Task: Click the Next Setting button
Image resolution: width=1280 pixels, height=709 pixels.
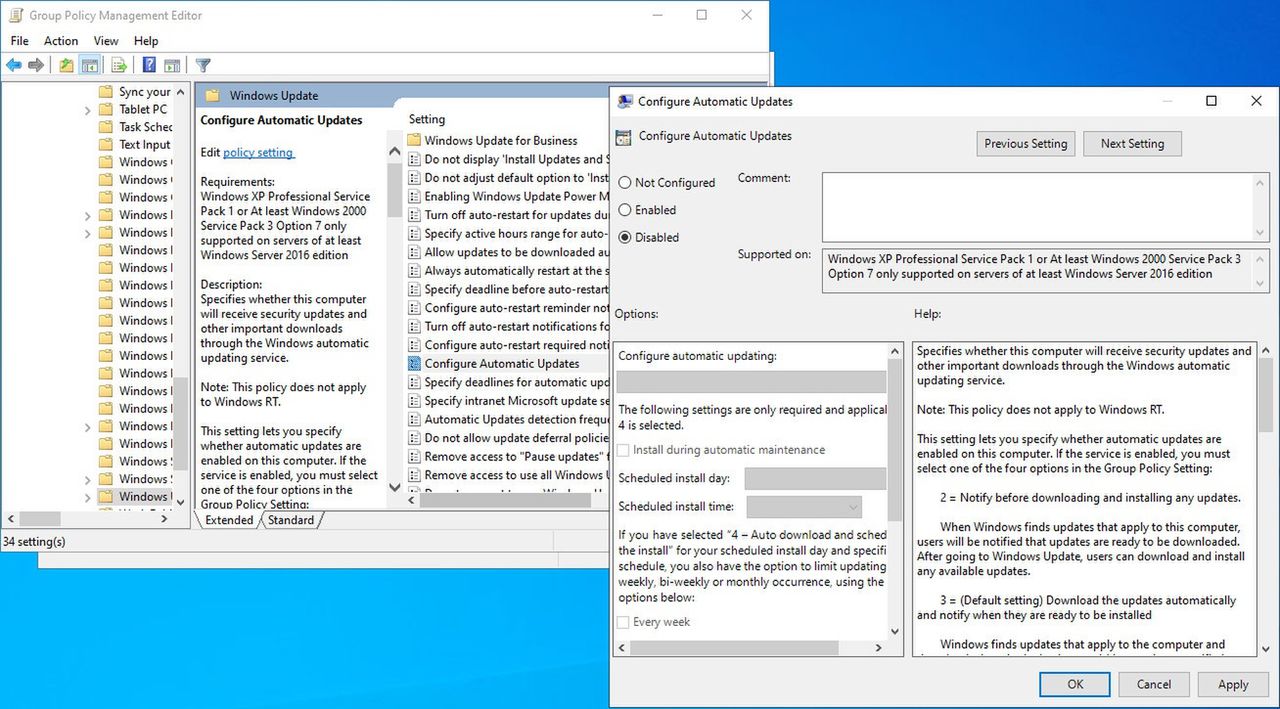Action: click(x=1132, y=144)
